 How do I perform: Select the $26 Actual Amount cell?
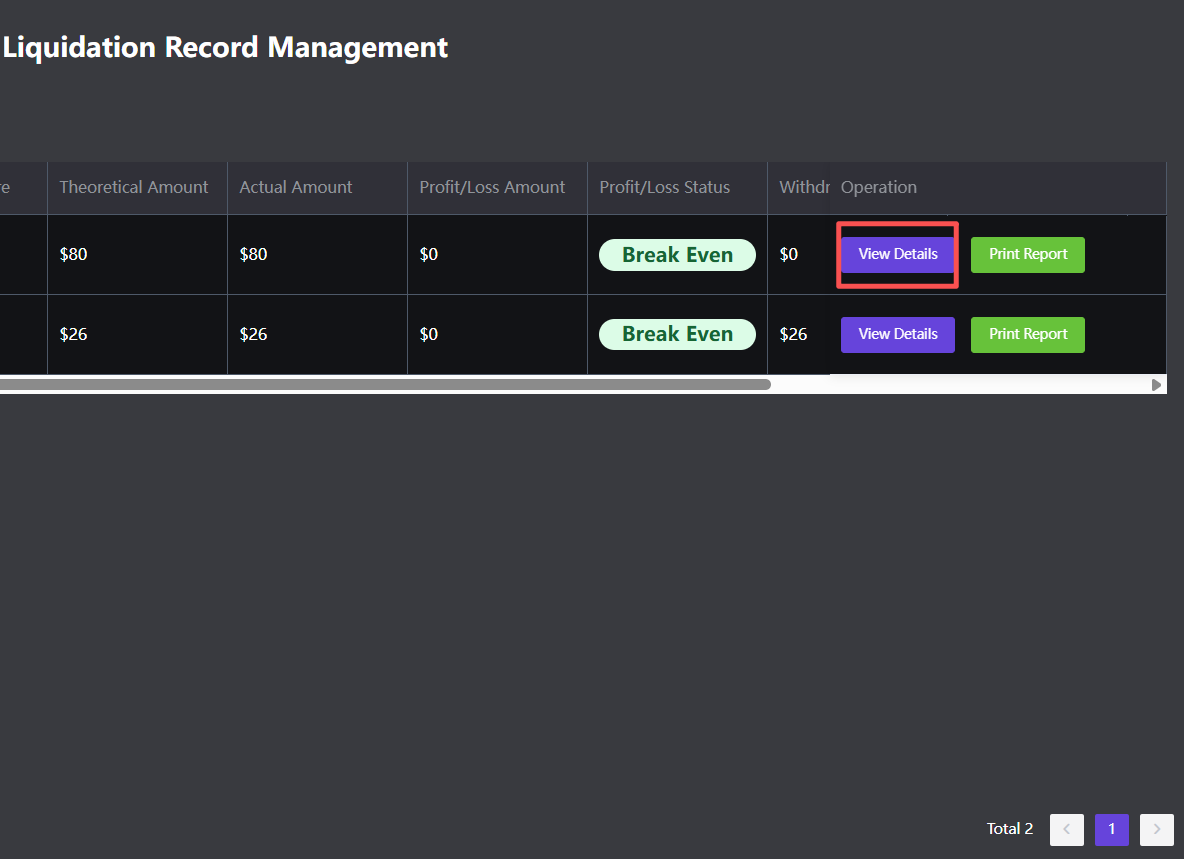pos(253,334)
